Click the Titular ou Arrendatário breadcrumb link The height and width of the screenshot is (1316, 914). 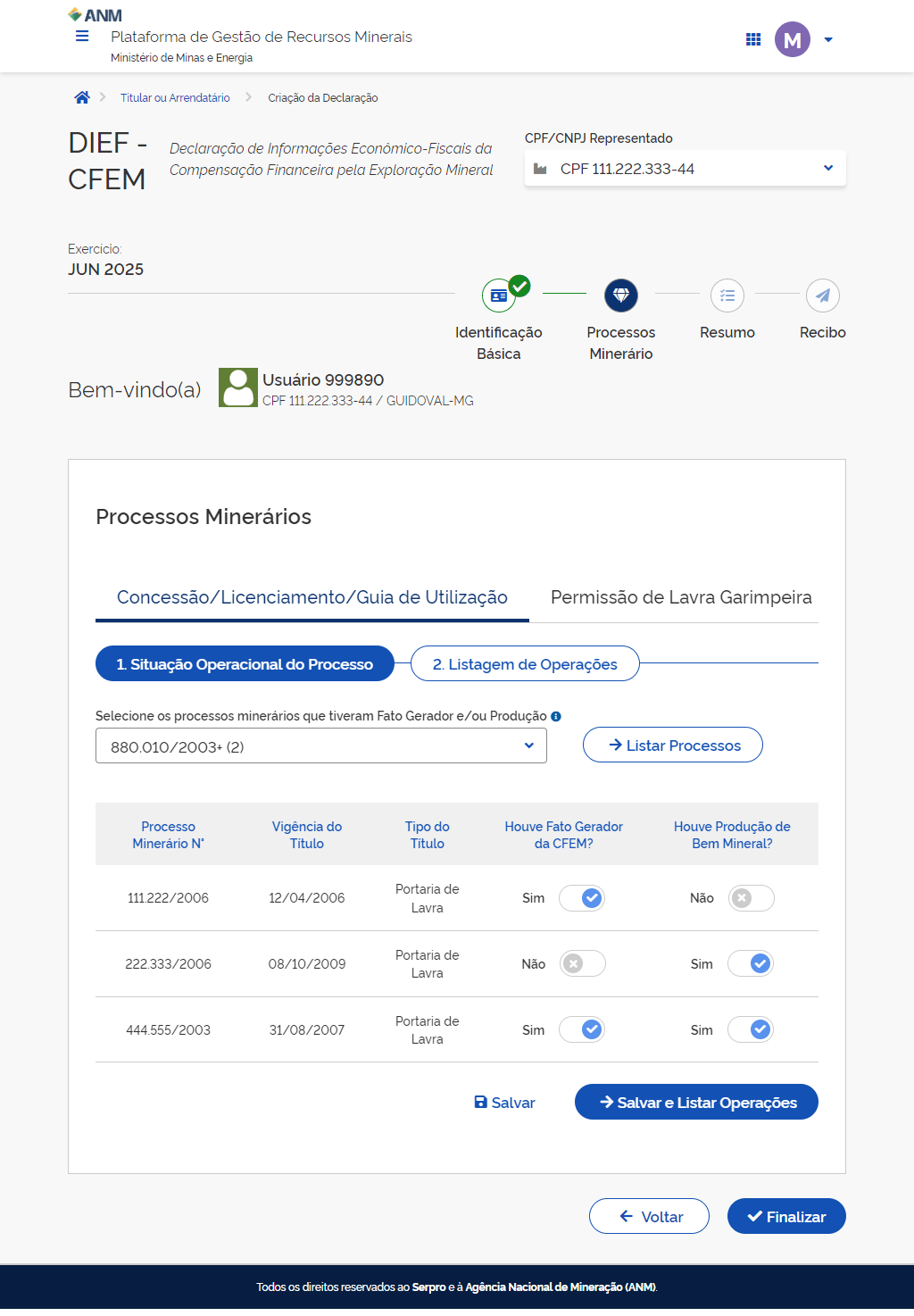(x=175, y=98)
